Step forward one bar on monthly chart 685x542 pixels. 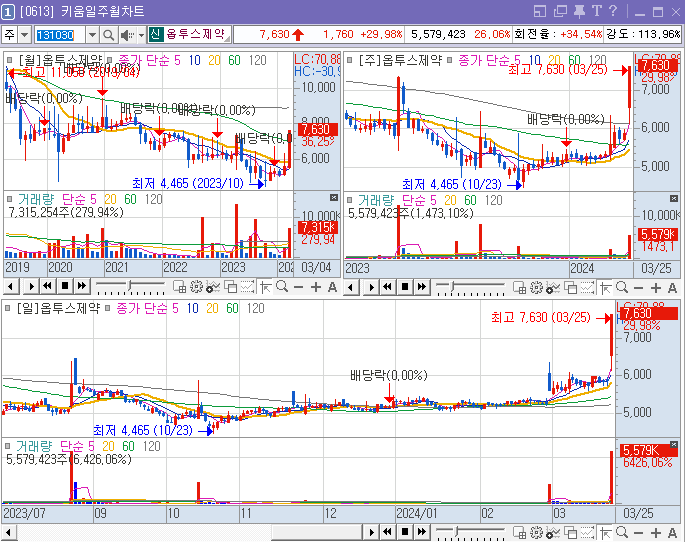coord(31,287)
